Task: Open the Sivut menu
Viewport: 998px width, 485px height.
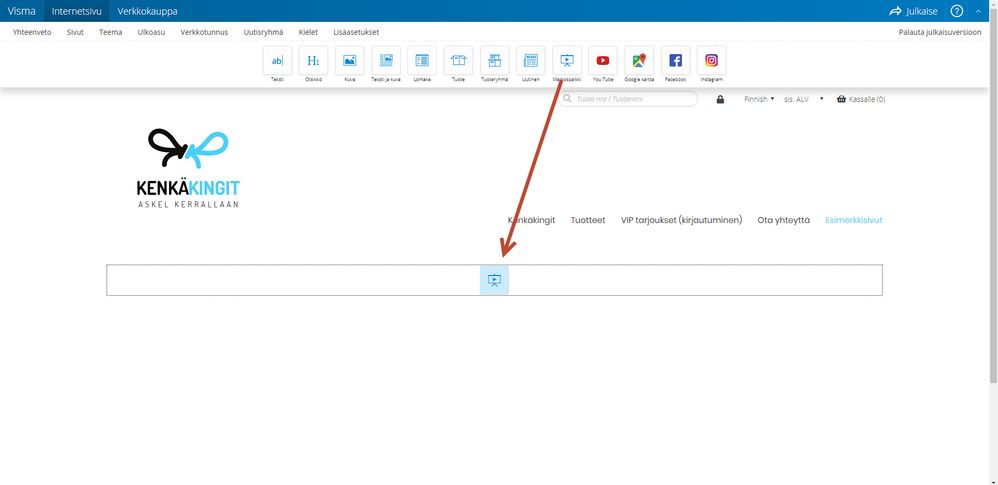Action: [75, 32]
